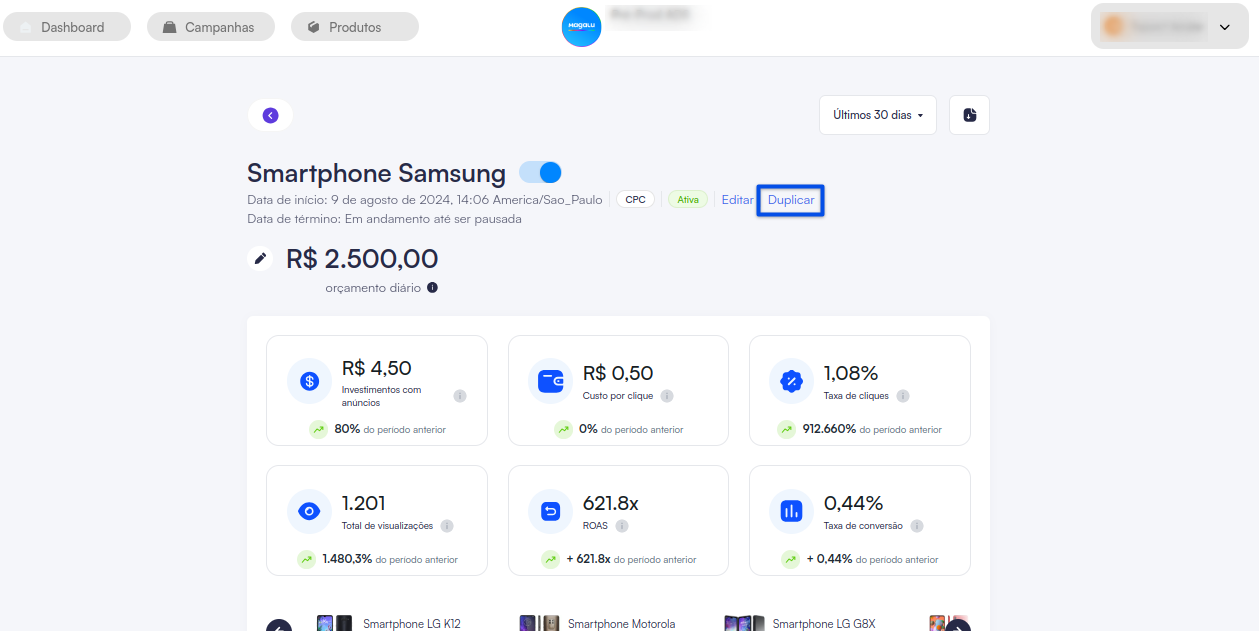1259x631 pixels.
Task: Open the Últimos 30 dias period dropdown
Action: tap(878, 115)
